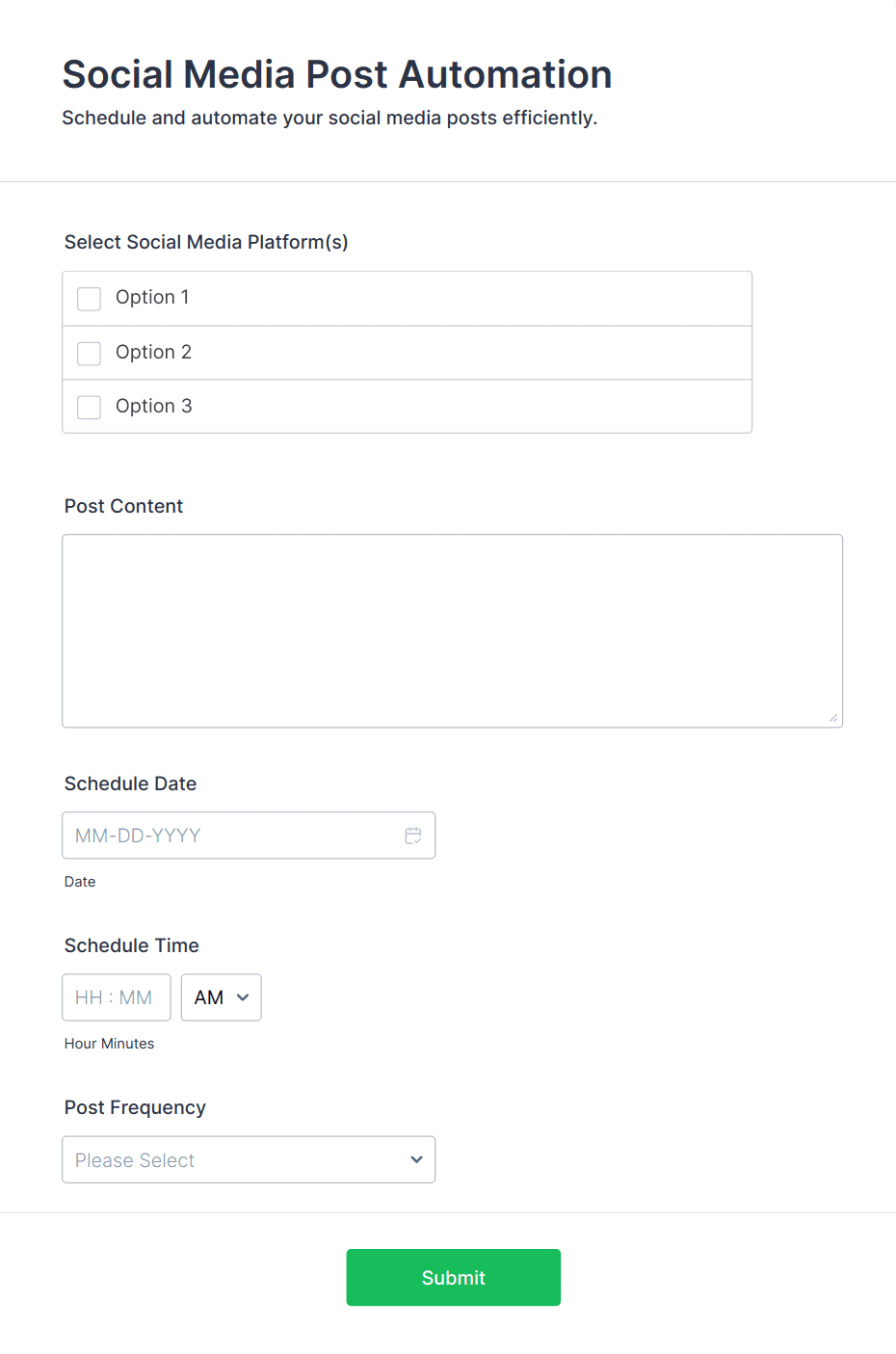Check the Option 3 checkbox

pyautogui.click(x=90, y=408)
